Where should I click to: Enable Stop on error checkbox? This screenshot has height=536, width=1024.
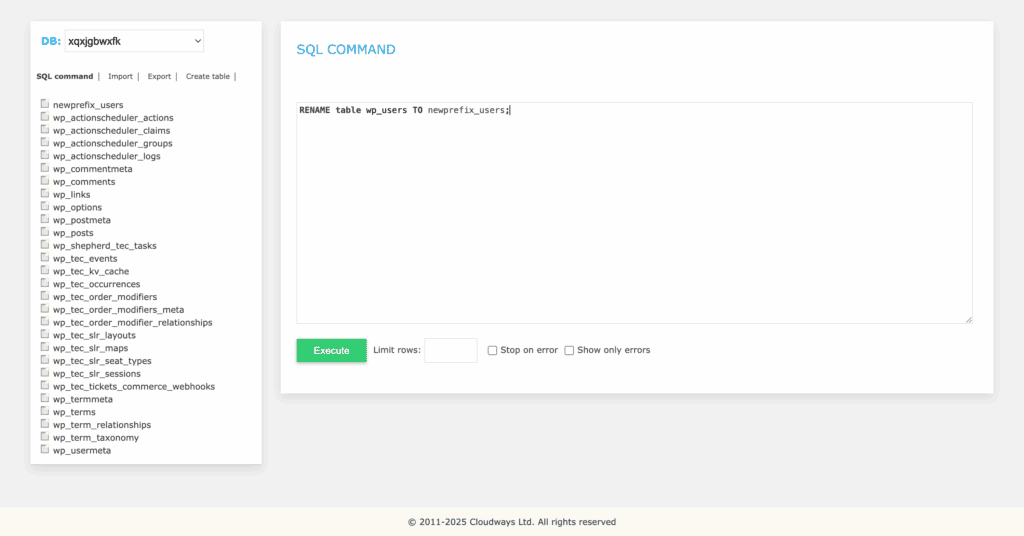(492, 351)
